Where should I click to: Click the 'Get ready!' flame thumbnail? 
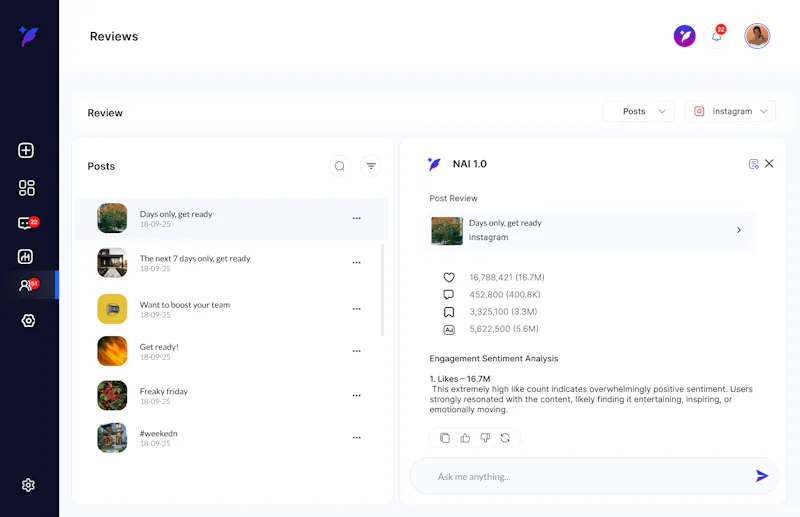pyautogui.click(x=112, y=351)
